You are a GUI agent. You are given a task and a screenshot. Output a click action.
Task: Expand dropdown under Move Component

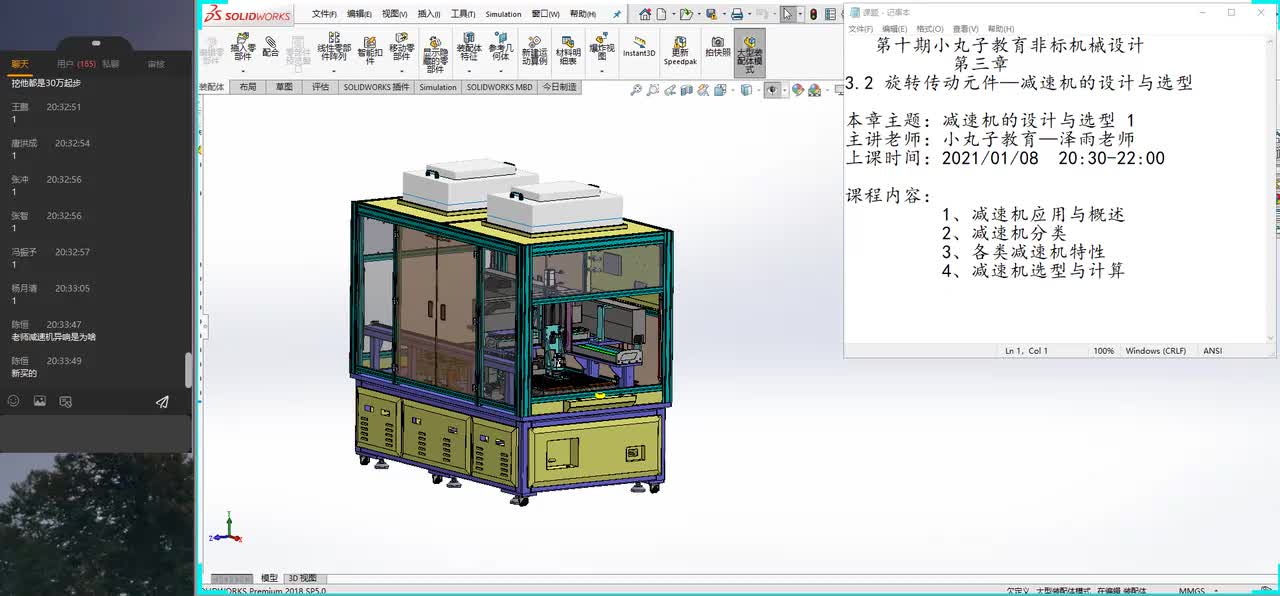(x=402, y=71)
